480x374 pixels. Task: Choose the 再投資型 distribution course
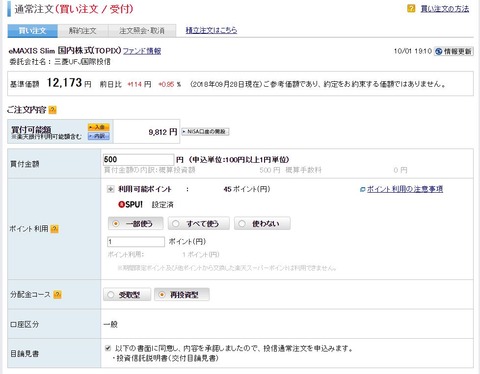click(182, 295)
